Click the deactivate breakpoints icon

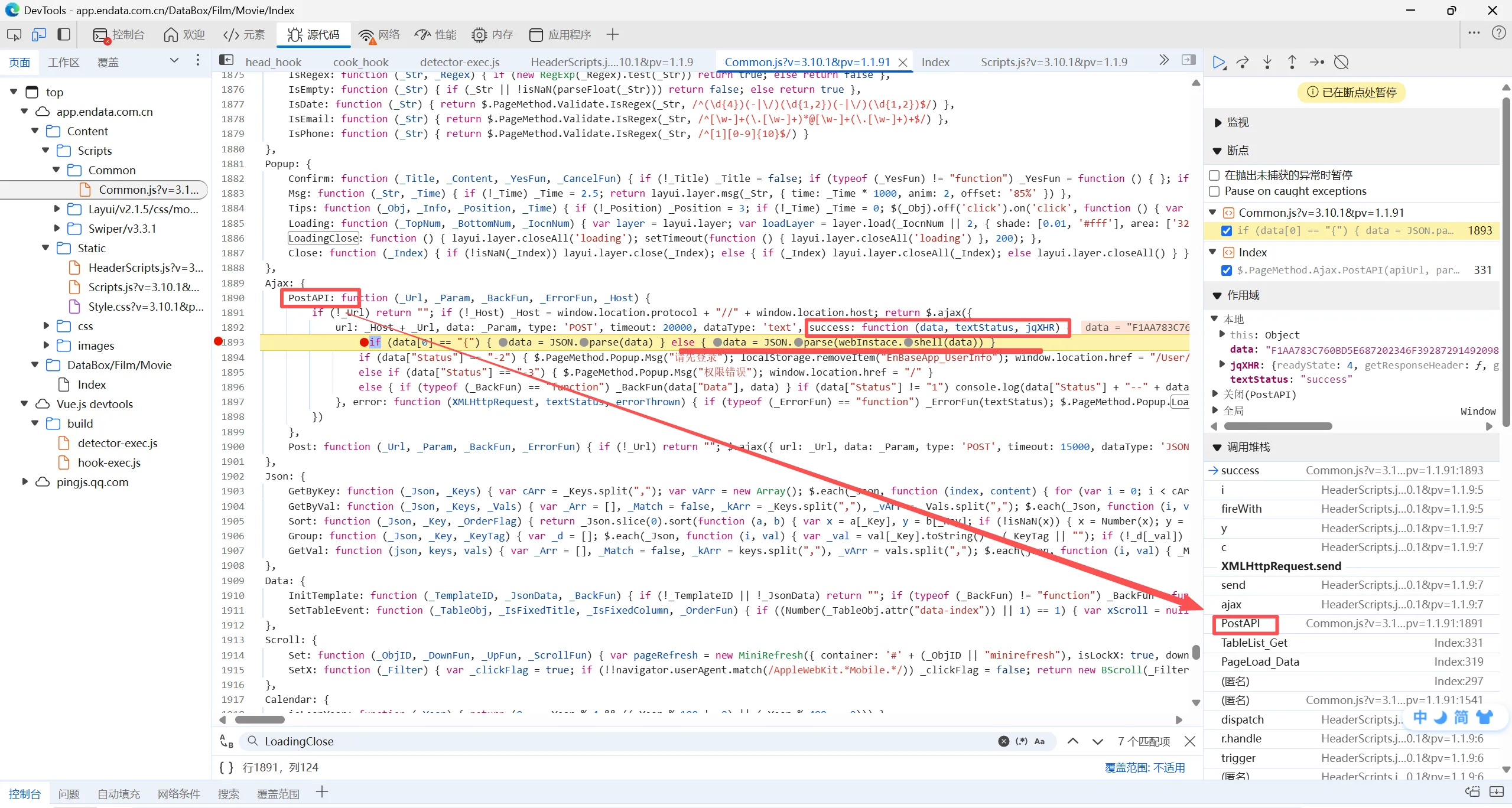[1342, 62]
